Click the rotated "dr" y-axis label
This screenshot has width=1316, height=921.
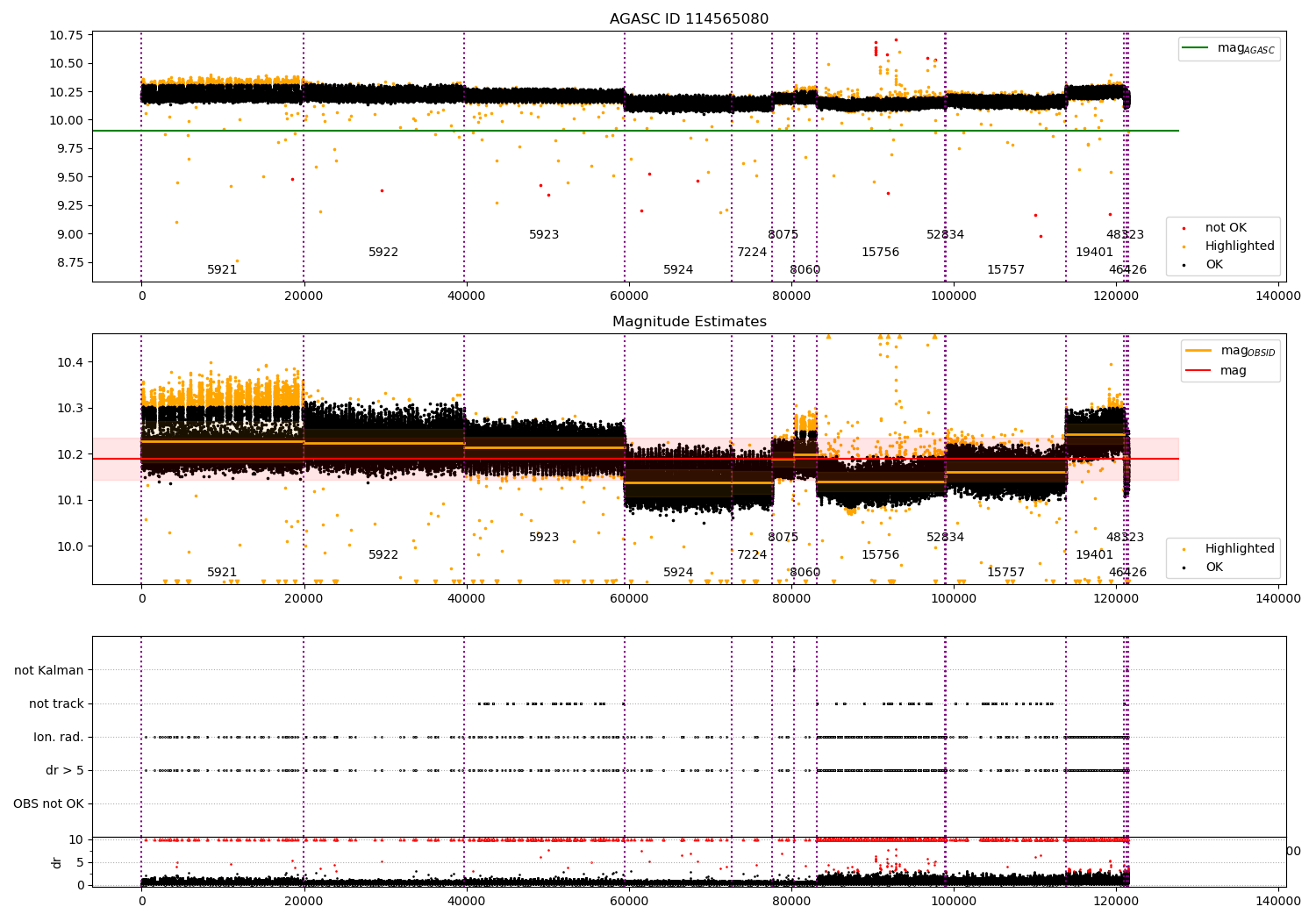point(57,862)
